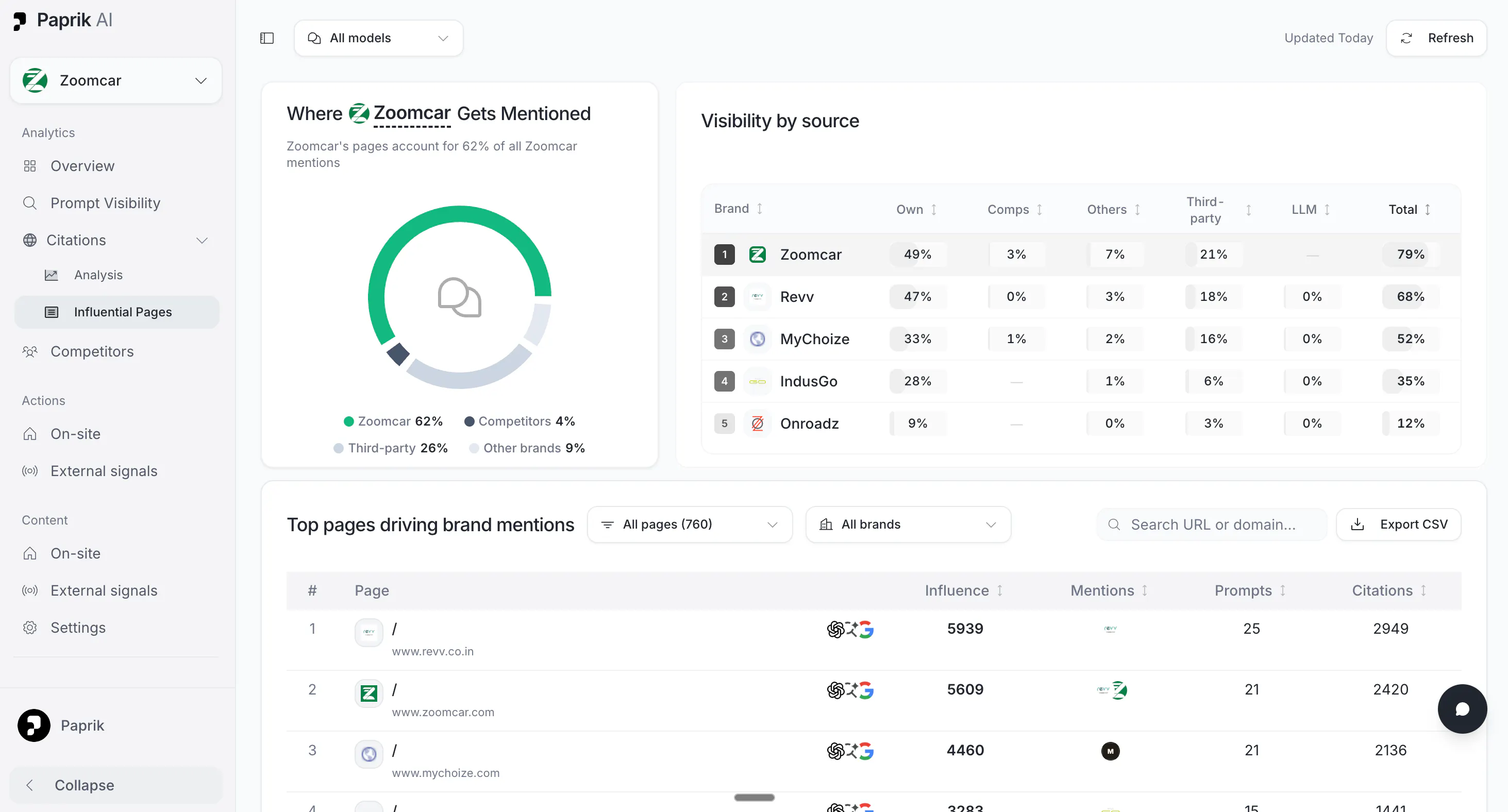The image size is (1508, 812).
Task: Refresh the dashboard data
Action: (x=1436, y=38)
